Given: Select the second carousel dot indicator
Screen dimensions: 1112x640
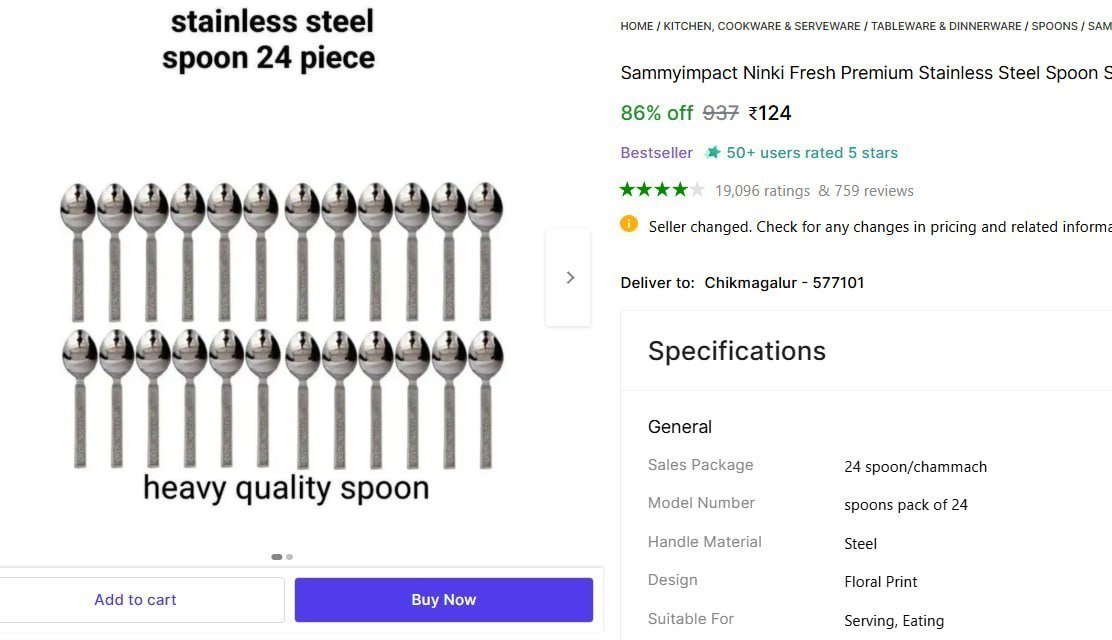Looking at the screenshot, I should (289, 557).
